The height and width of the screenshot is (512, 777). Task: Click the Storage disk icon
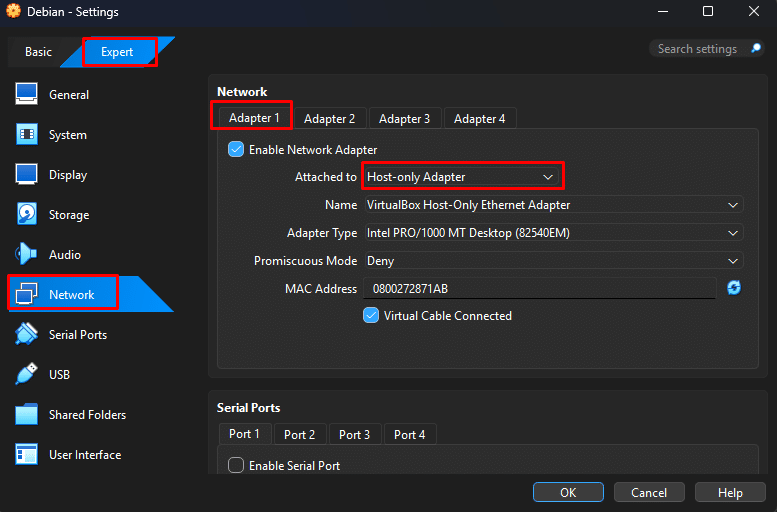point(26,214)
